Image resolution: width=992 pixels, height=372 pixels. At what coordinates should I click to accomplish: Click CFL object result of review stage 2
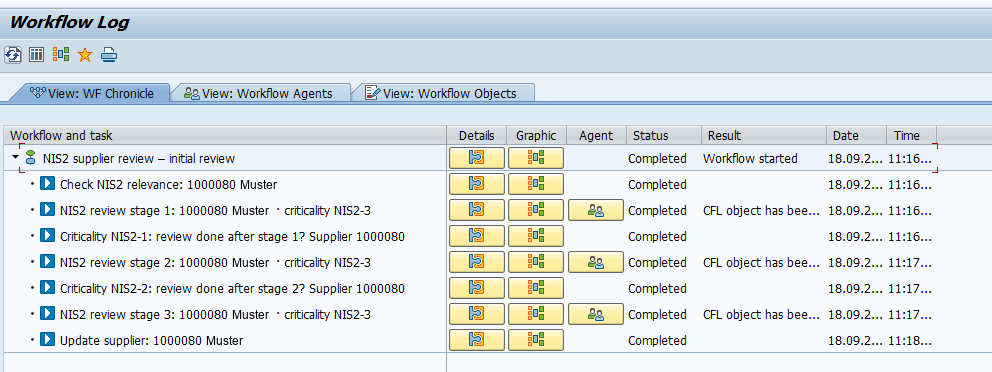point(762,262)
